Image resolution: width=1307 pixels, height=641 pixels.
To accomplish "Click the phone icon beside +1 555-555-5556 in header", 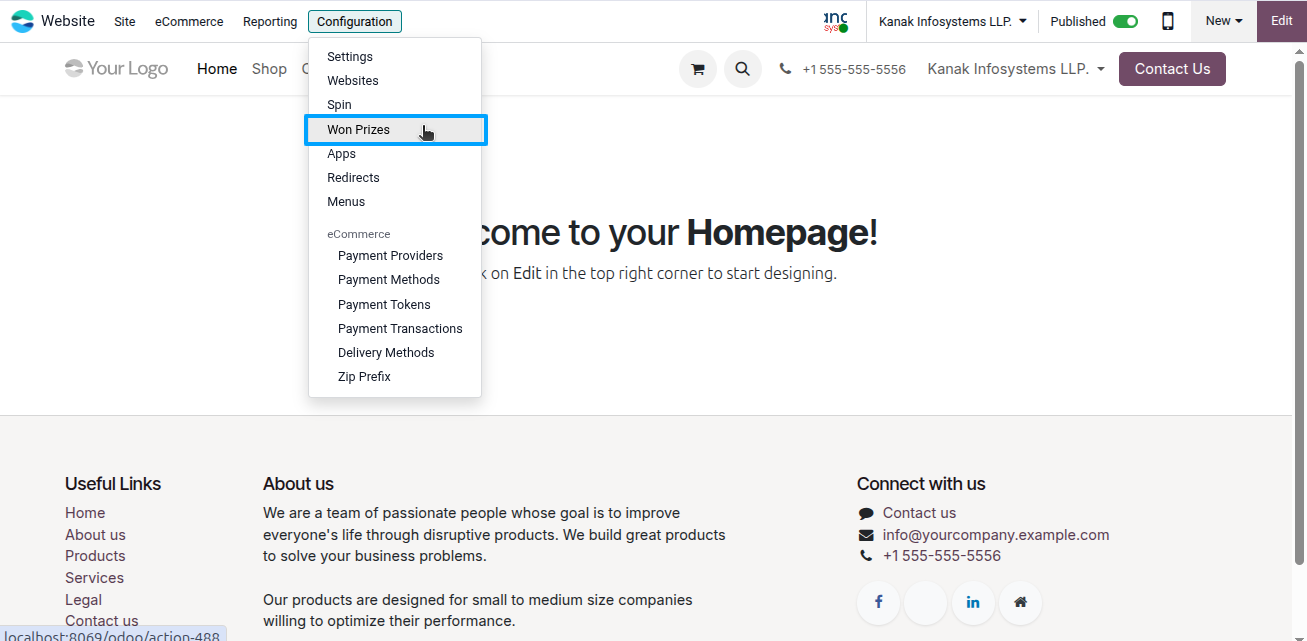I will (785, 70).
